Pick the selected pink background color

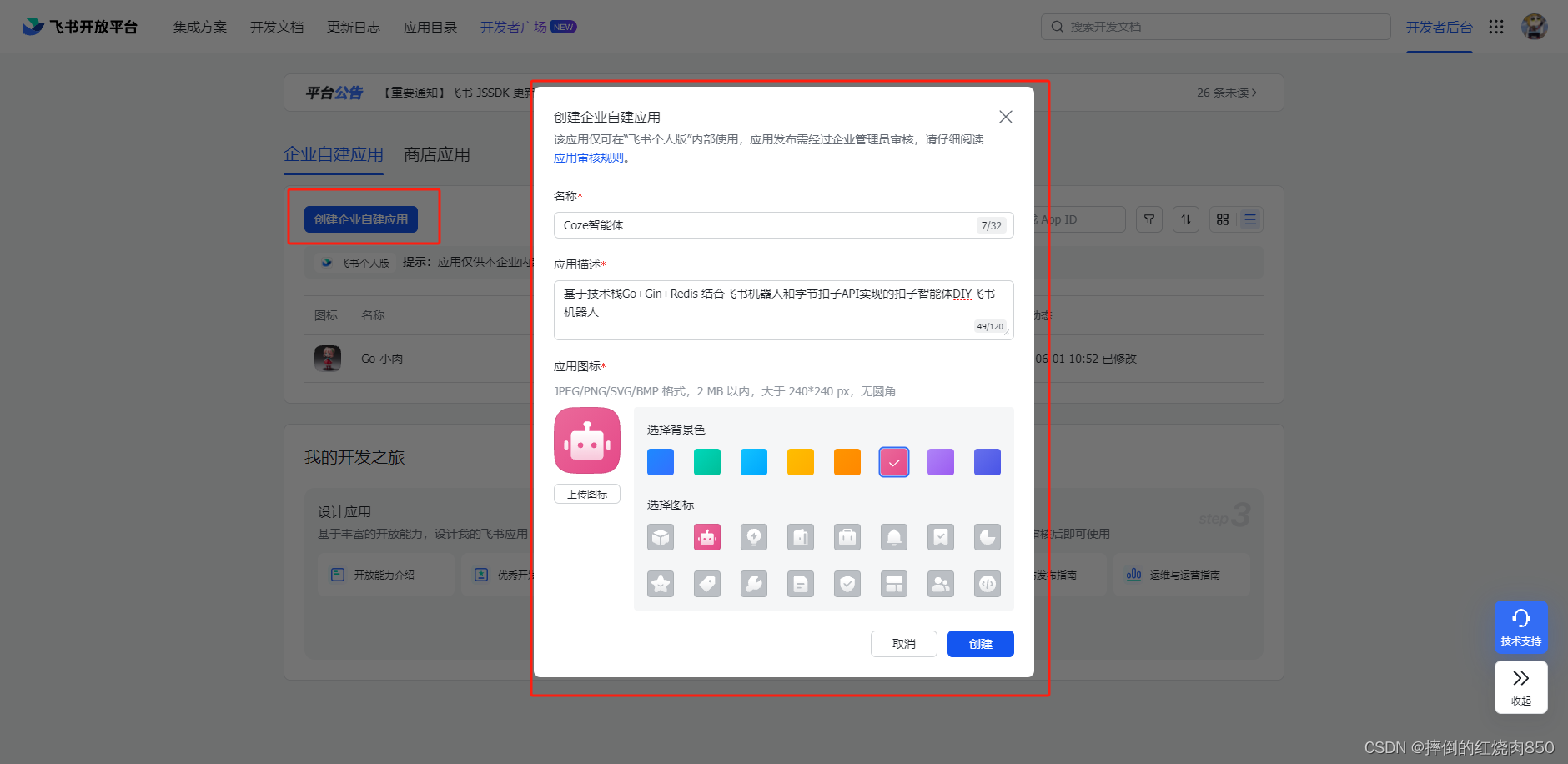(894, 462)
